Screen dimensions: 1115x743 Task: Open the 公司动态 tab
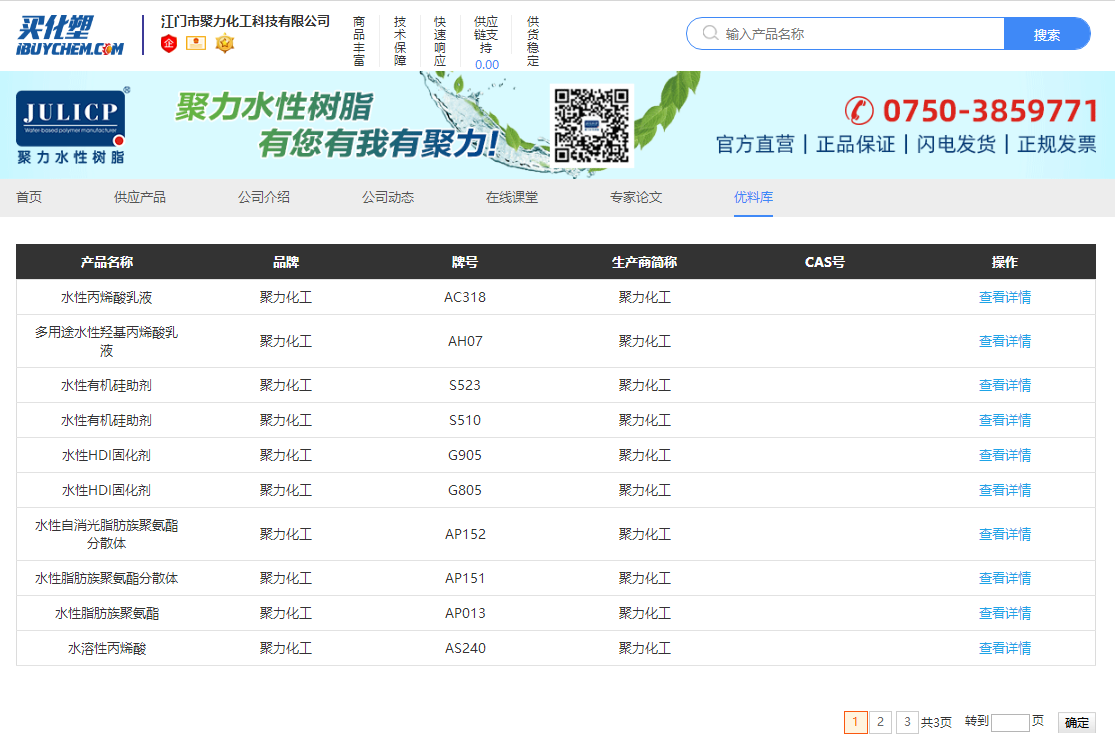point(388,197)
